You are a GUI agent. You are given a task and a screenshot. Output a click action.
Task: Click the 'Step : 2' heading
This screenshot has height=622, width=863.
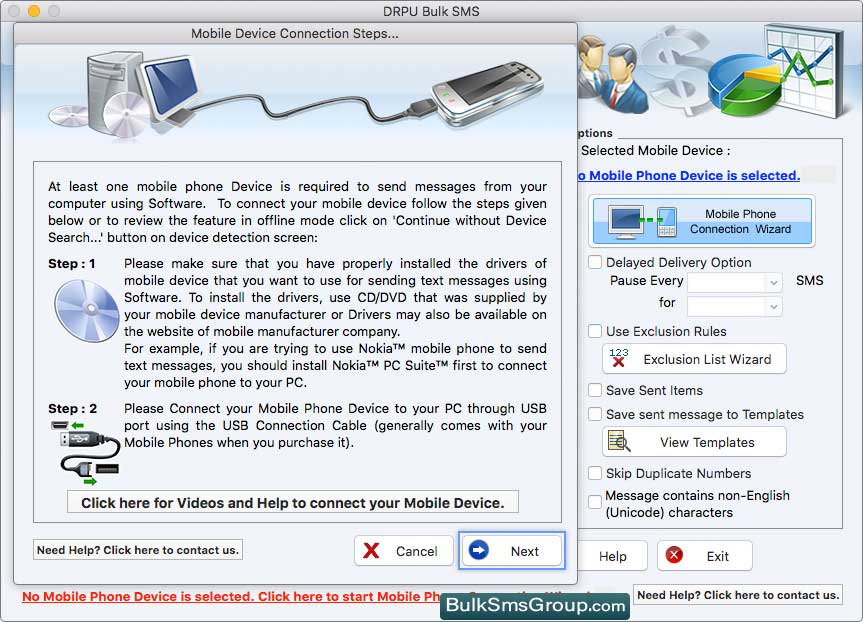coord(72,408)
